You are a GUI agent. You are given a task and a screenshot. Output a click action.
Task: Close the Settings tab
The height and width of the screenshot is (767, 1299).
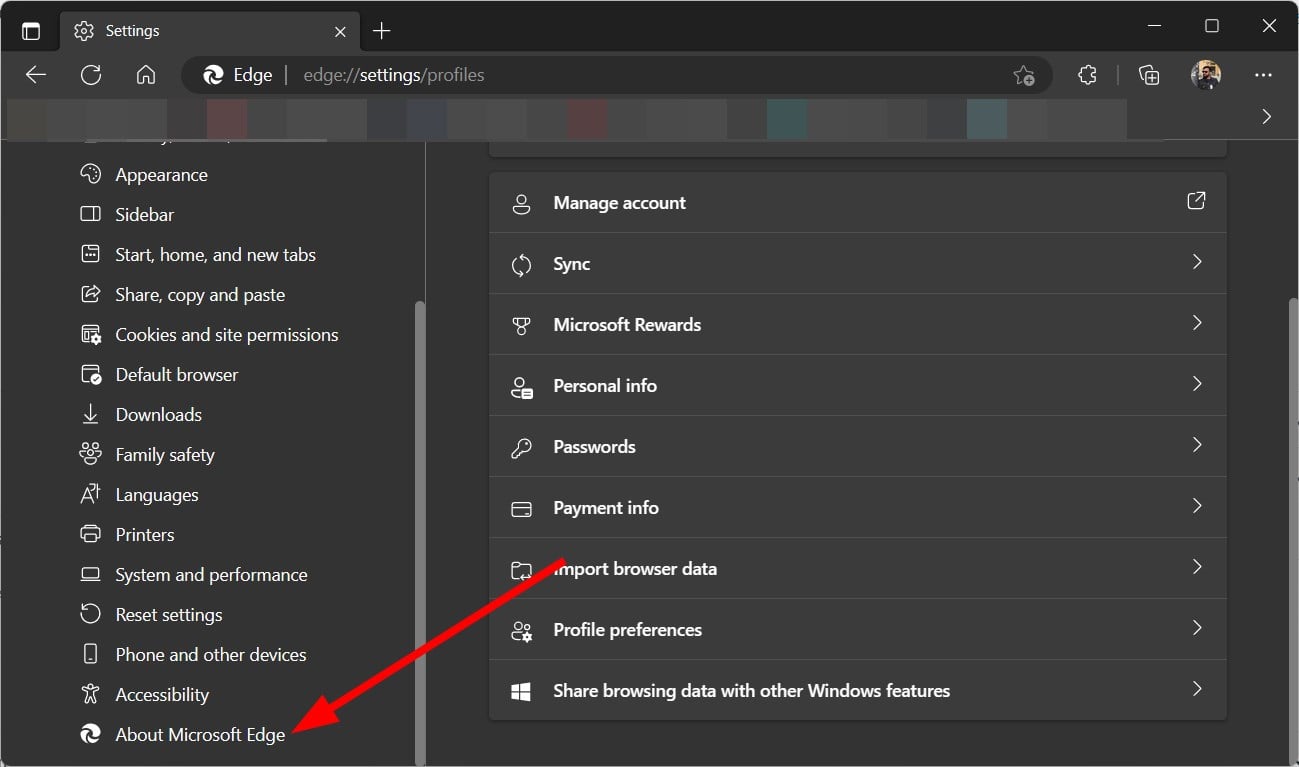(x=340, y=31)
